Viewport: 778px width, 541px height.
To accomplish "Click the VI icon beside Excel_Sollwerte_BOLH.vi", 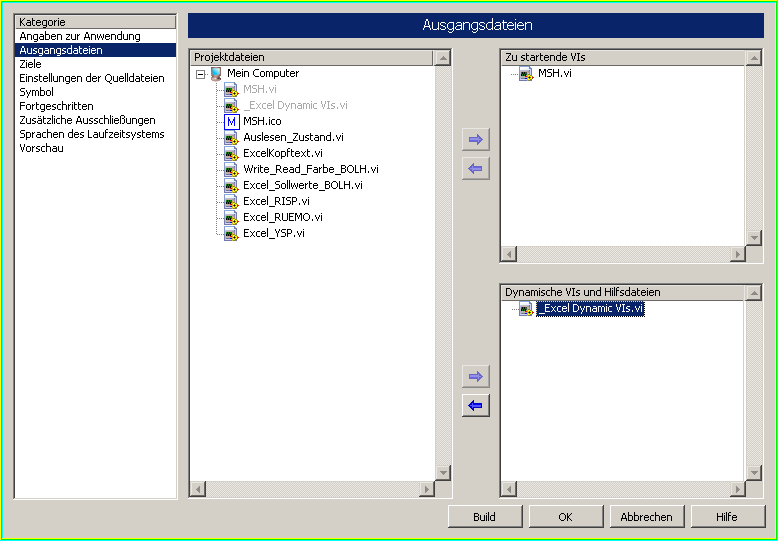I will pos(231,185).
